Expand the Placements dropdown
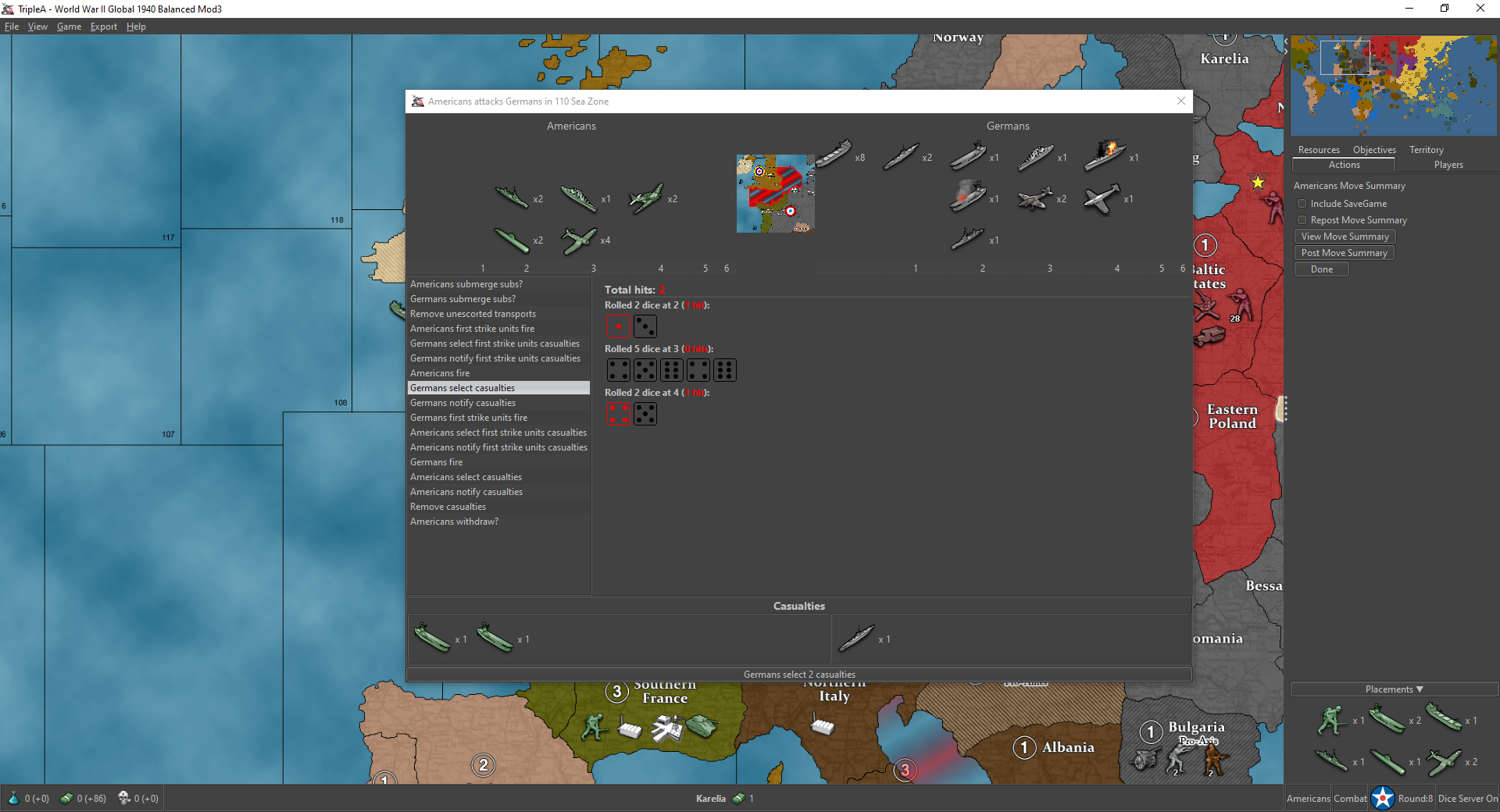The height and width of the screenshot is (812, 1500). (x=1394, y=689)
